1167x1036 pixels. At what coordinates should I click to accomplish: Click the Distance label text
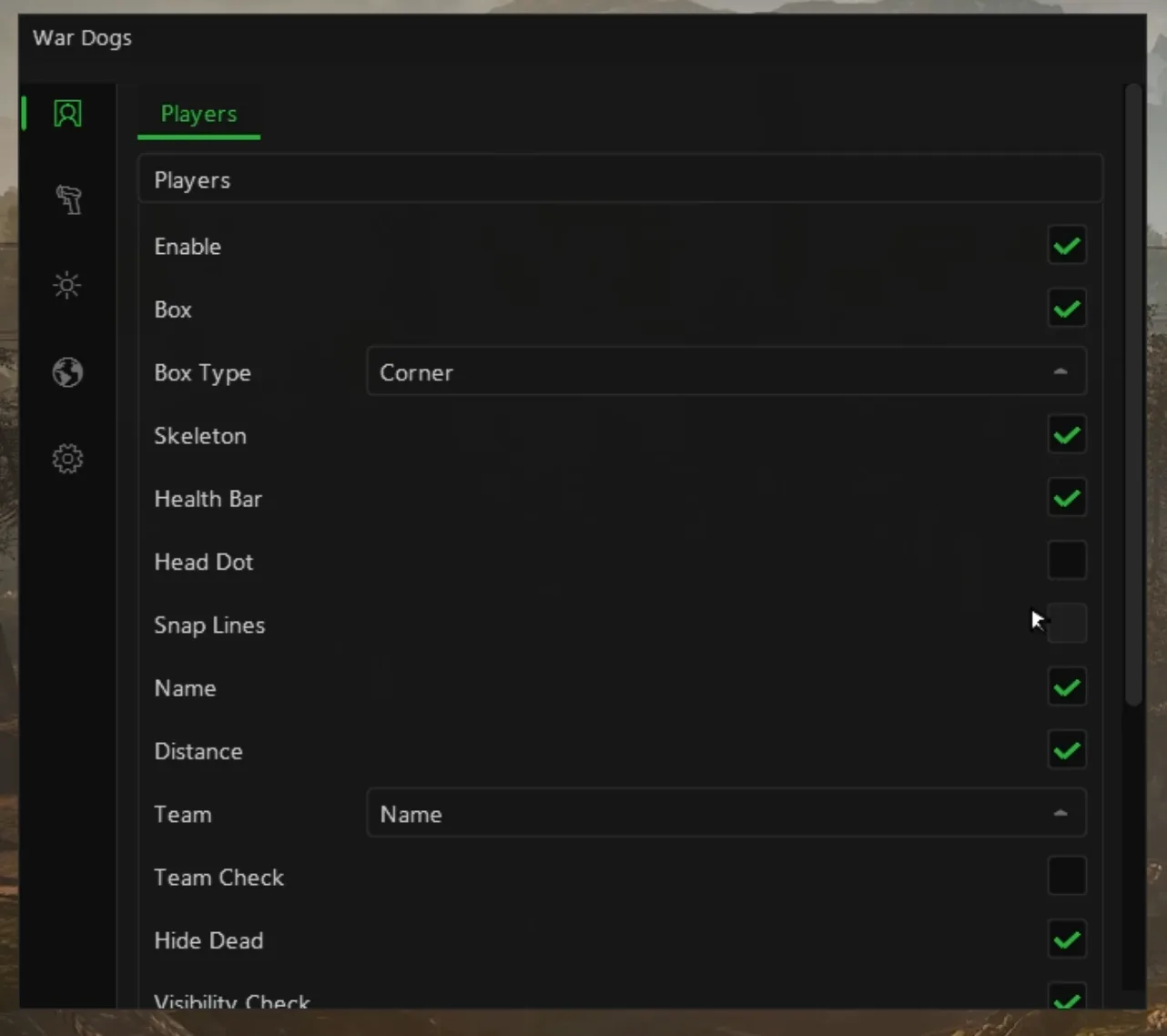[x=198, y=751]
